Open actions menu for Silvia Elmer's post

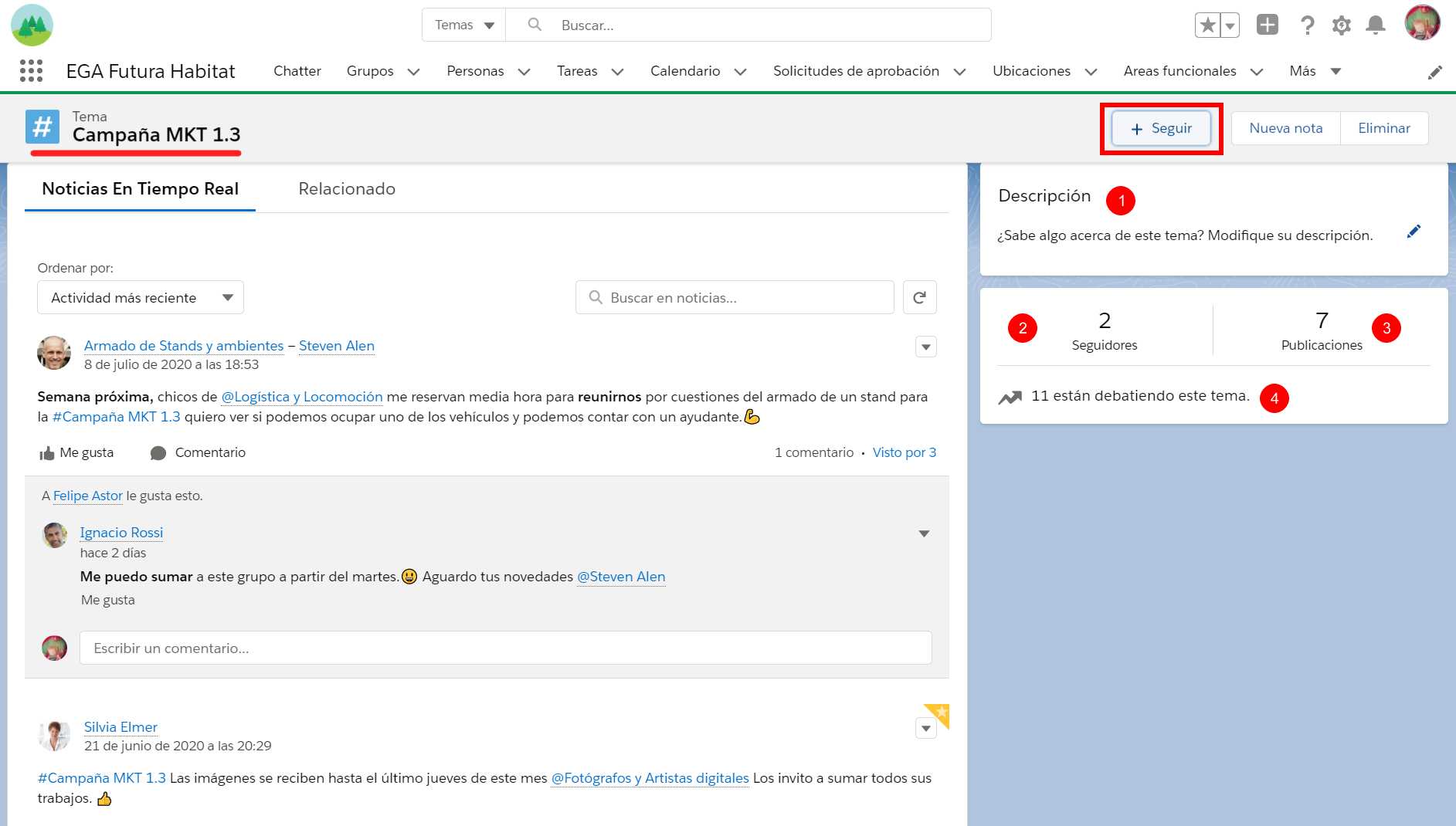pos(926,728)
